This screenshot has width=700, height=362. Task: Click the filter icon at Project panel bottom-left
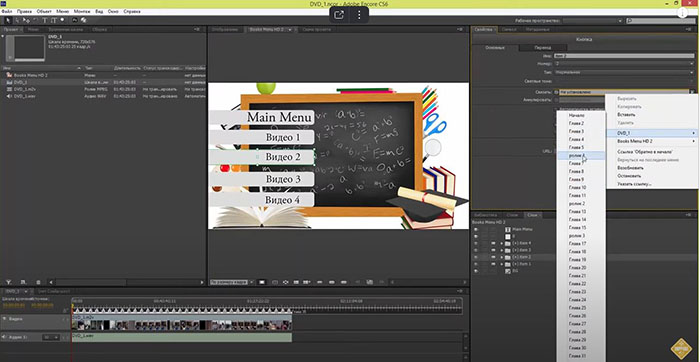click(8, 282)
